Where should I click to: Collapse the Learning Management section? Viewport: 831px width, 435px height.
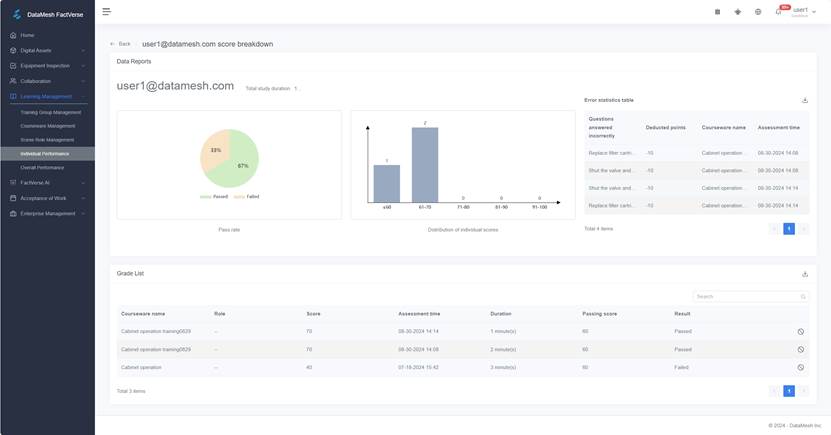click(x=47, y=97)
